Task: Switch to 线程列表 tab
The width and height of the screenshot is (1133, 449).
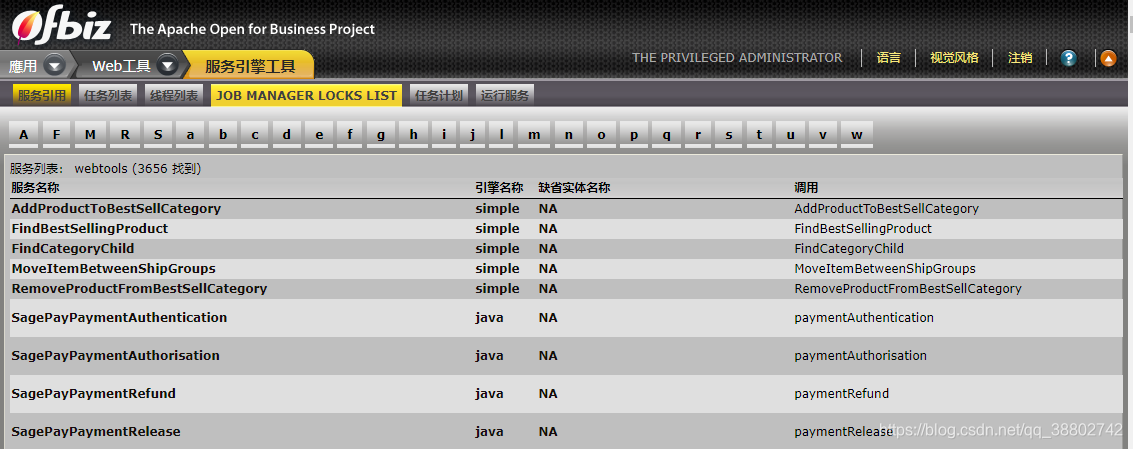Action: [x=174, y=95]
